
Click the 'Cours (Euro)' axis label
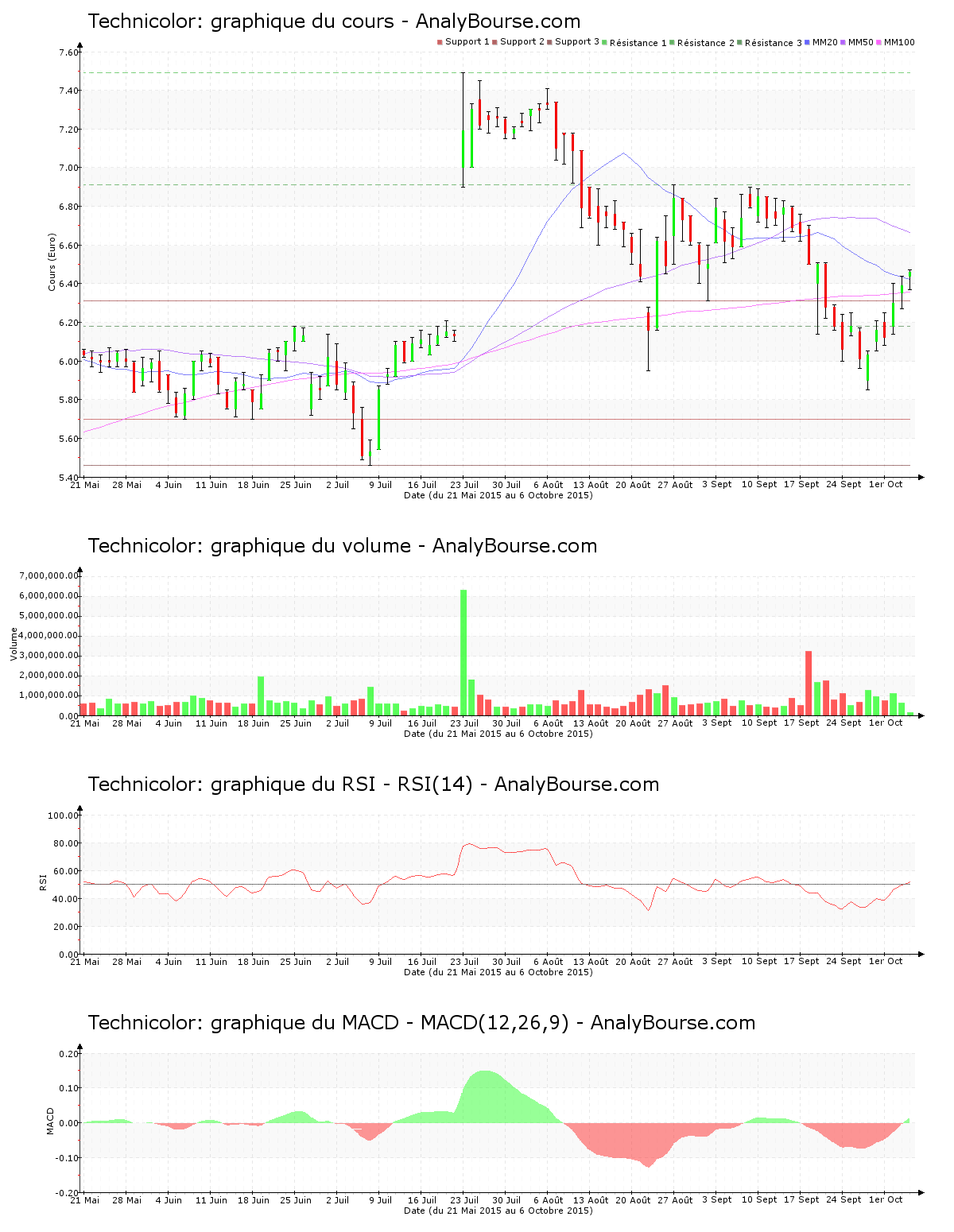(x=52, y=262)
